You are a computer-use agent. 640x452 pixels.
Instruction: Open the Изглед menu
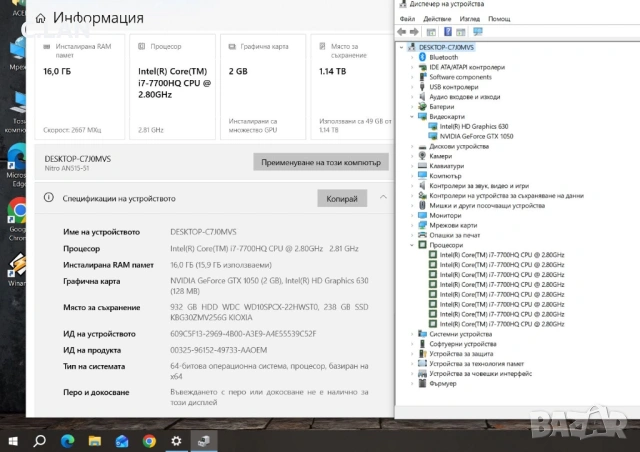tap(469, 19)
